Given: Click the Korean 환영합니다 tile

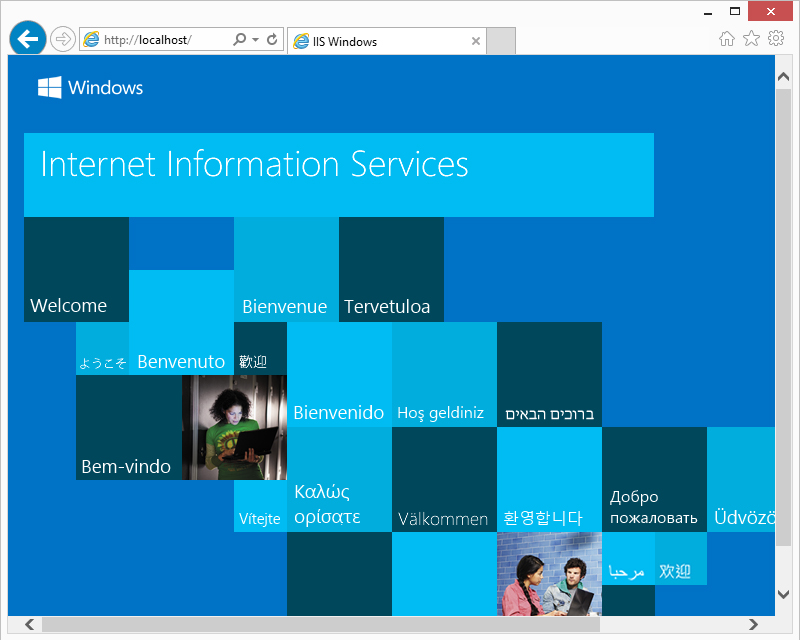Looking at the screenshot, I should pos(549,480).
